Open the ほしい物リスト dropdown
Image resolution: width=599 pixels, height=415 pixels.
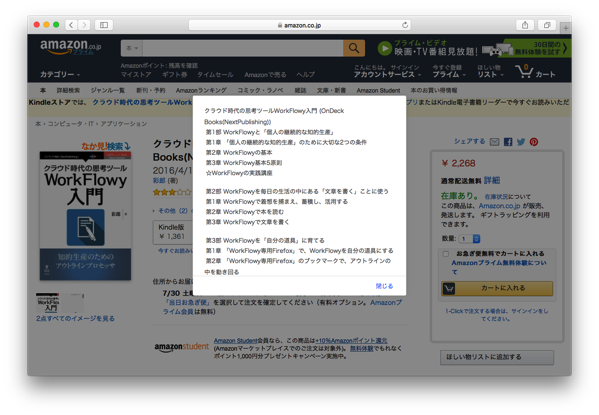tap(491, 71)
